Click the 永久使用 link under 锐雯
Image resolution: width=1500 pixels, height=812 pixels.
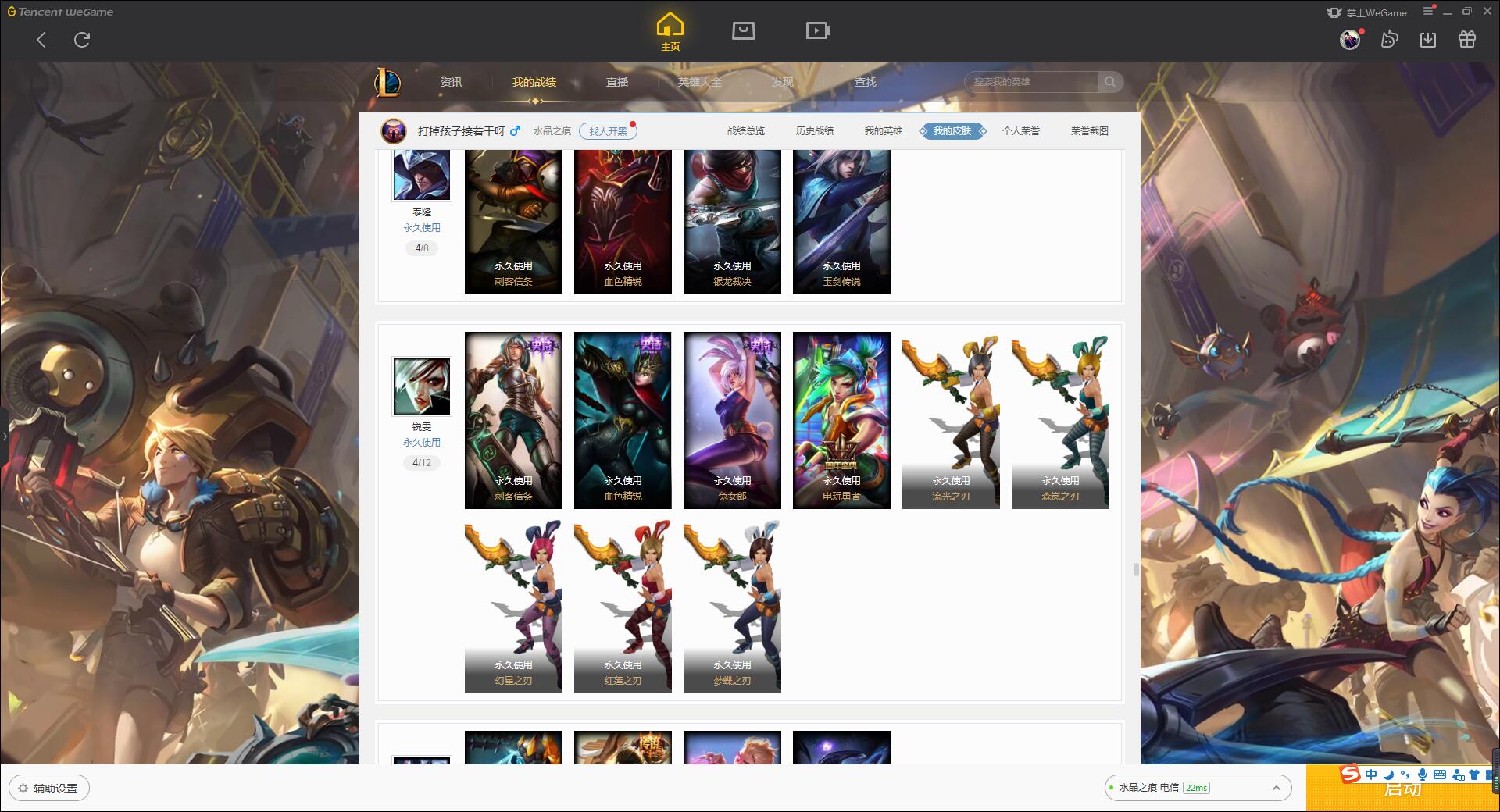pos(422,443)
